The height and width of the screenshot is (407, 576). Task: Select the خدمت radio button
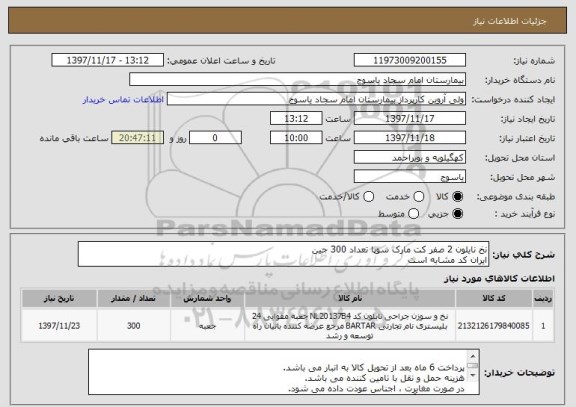click(x=419, y=197)
